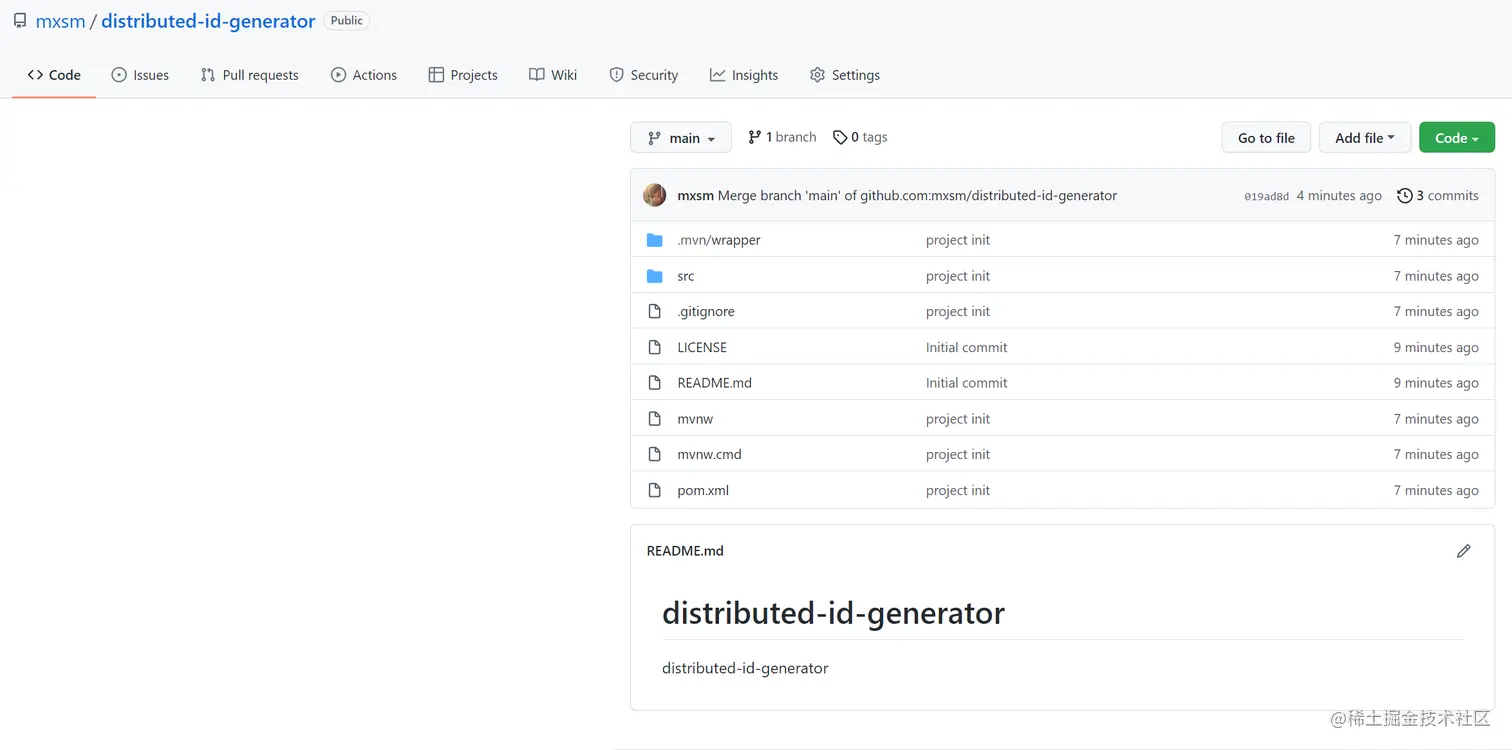Open the Actions tab
Screen dimensions: 1512x750
[x=364, y=75]
